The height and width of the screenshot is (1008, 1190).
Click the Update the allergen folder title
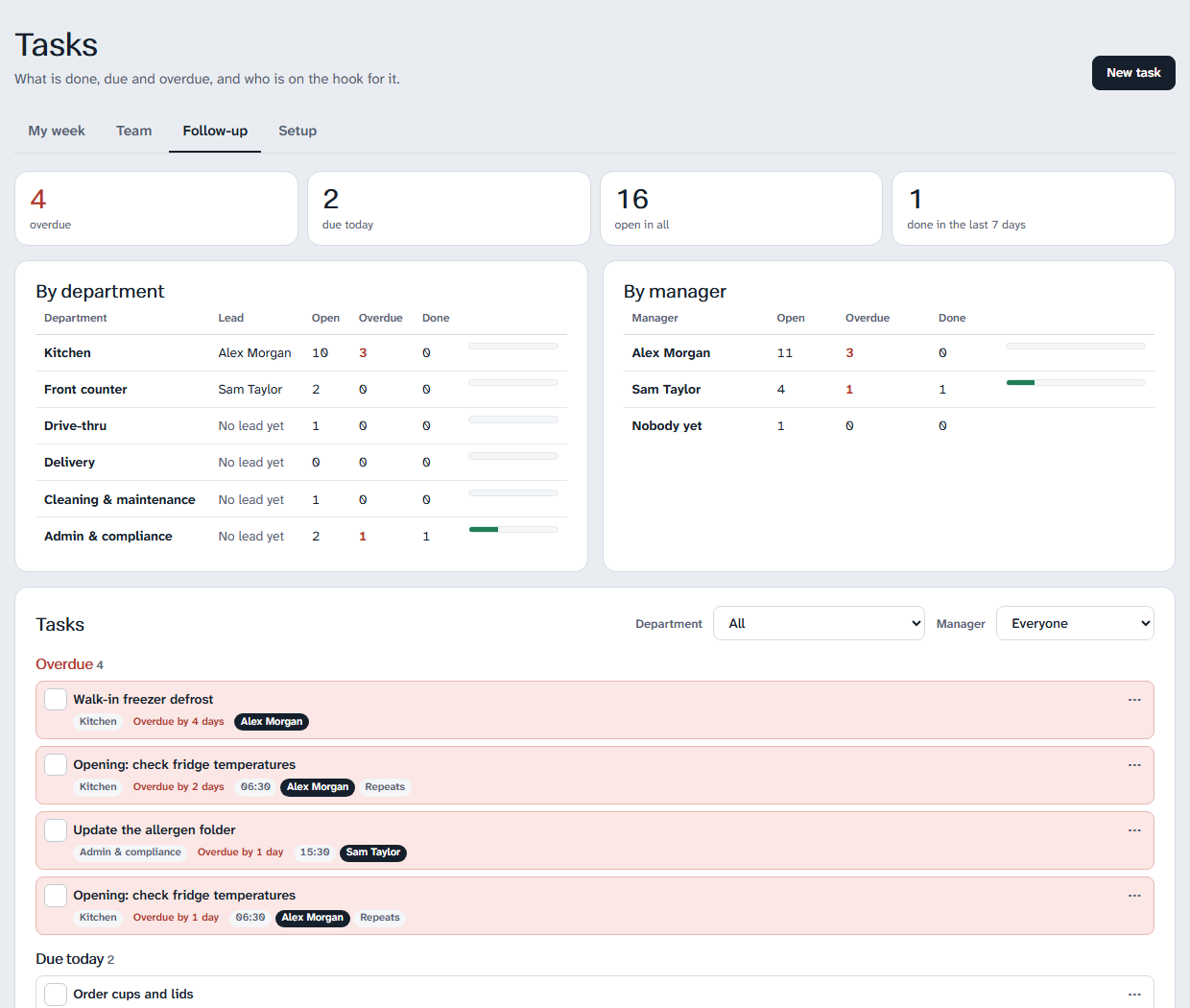point(155,830)
